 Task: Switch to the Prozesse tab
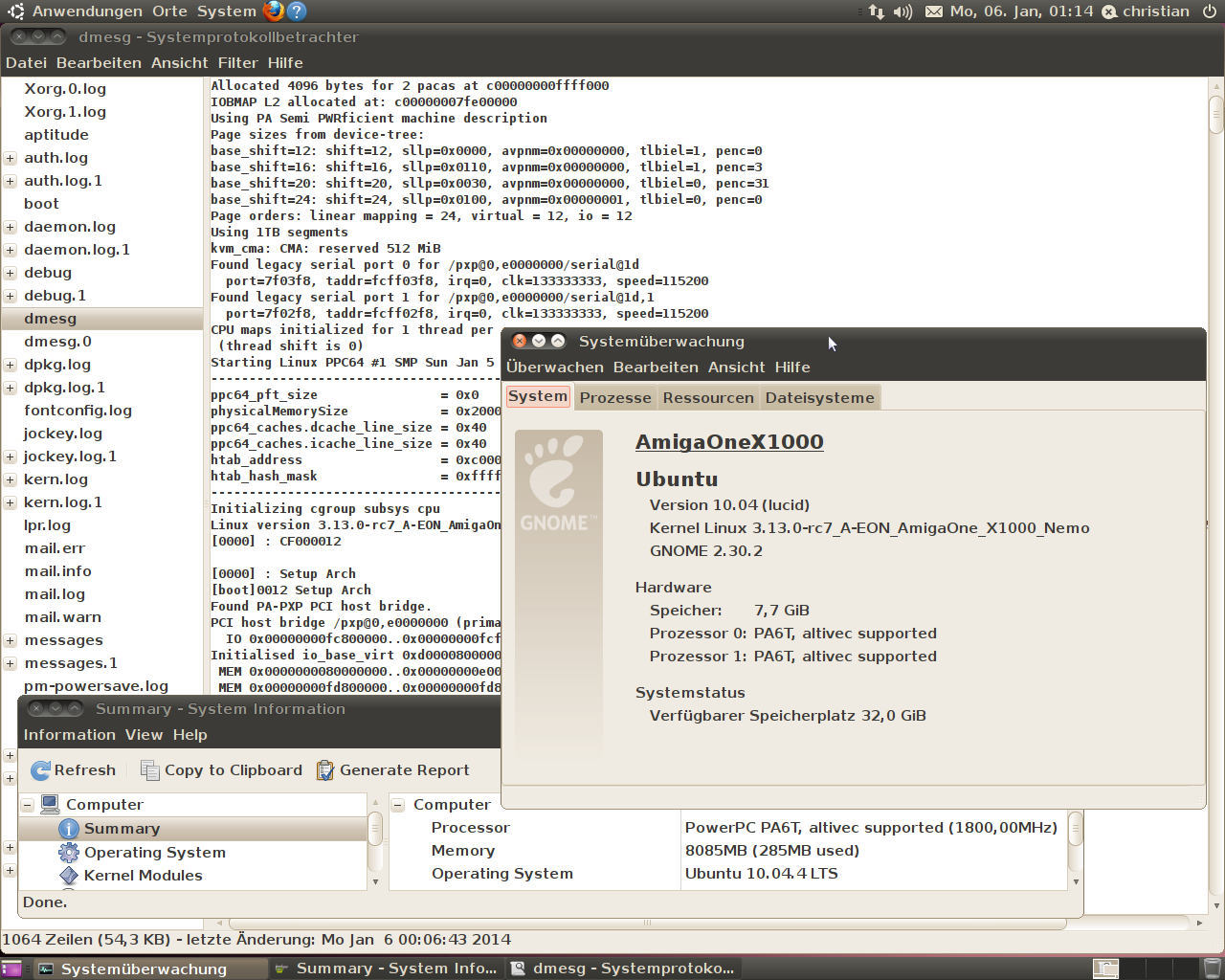coord(614,397)
